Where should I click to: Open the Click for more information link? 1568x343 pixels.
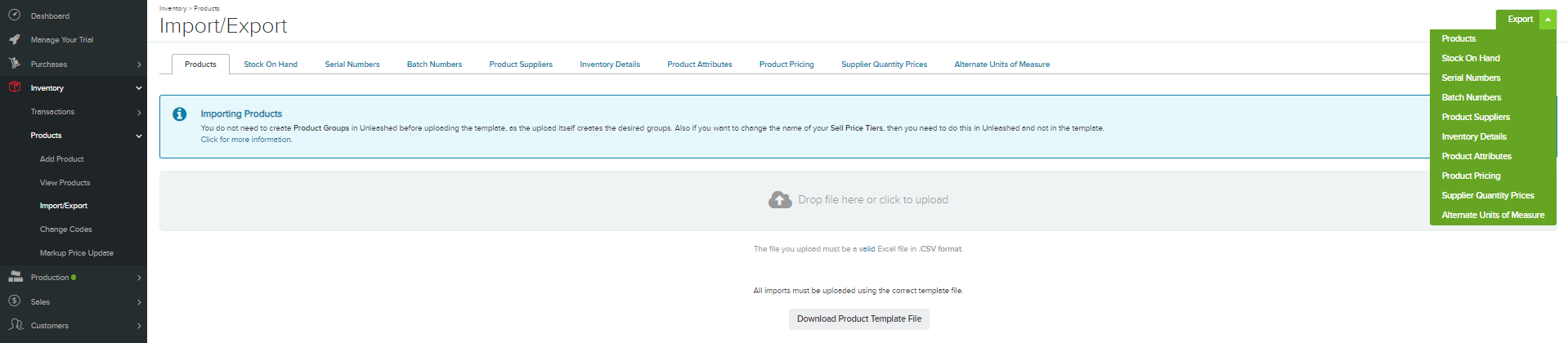[247, 140]
